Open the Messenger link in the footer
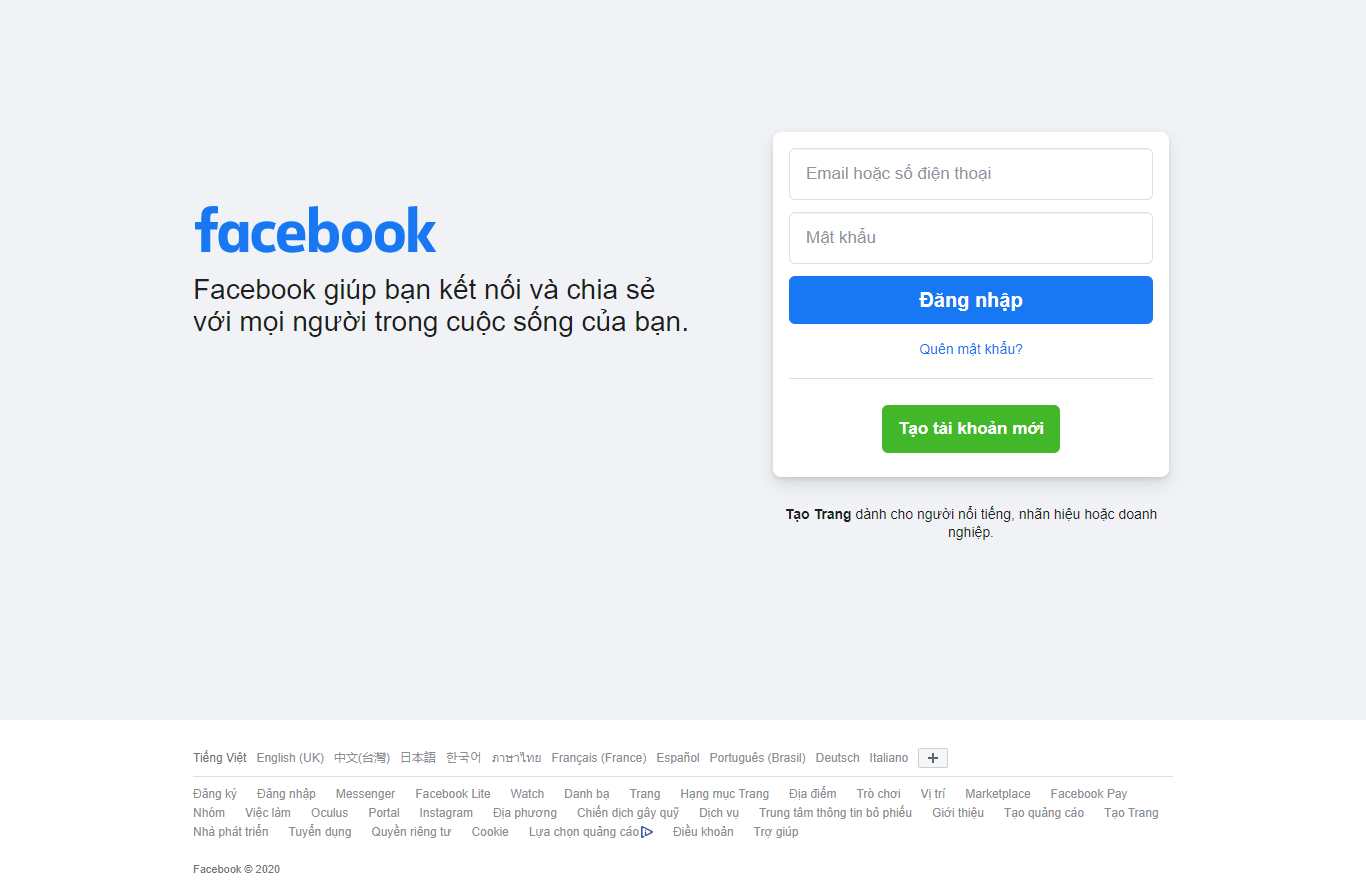 pos(365,793)
